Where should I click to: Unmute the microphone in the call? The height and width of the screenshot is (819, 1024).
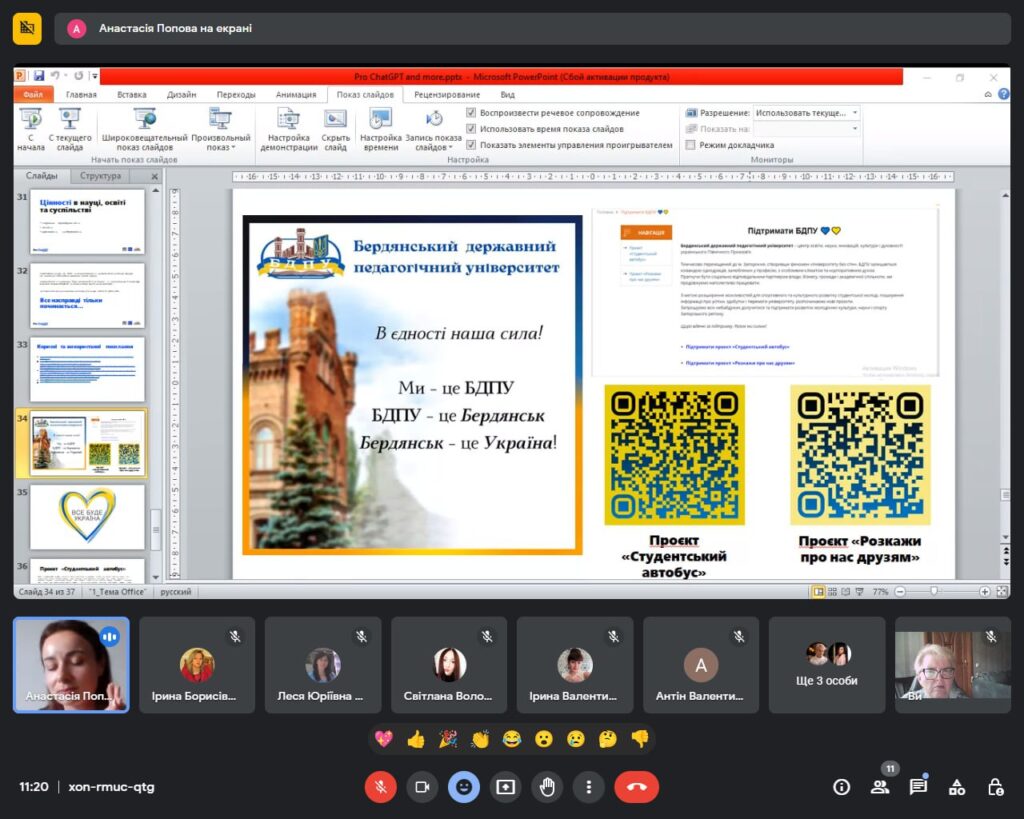[x=380, y=787]
